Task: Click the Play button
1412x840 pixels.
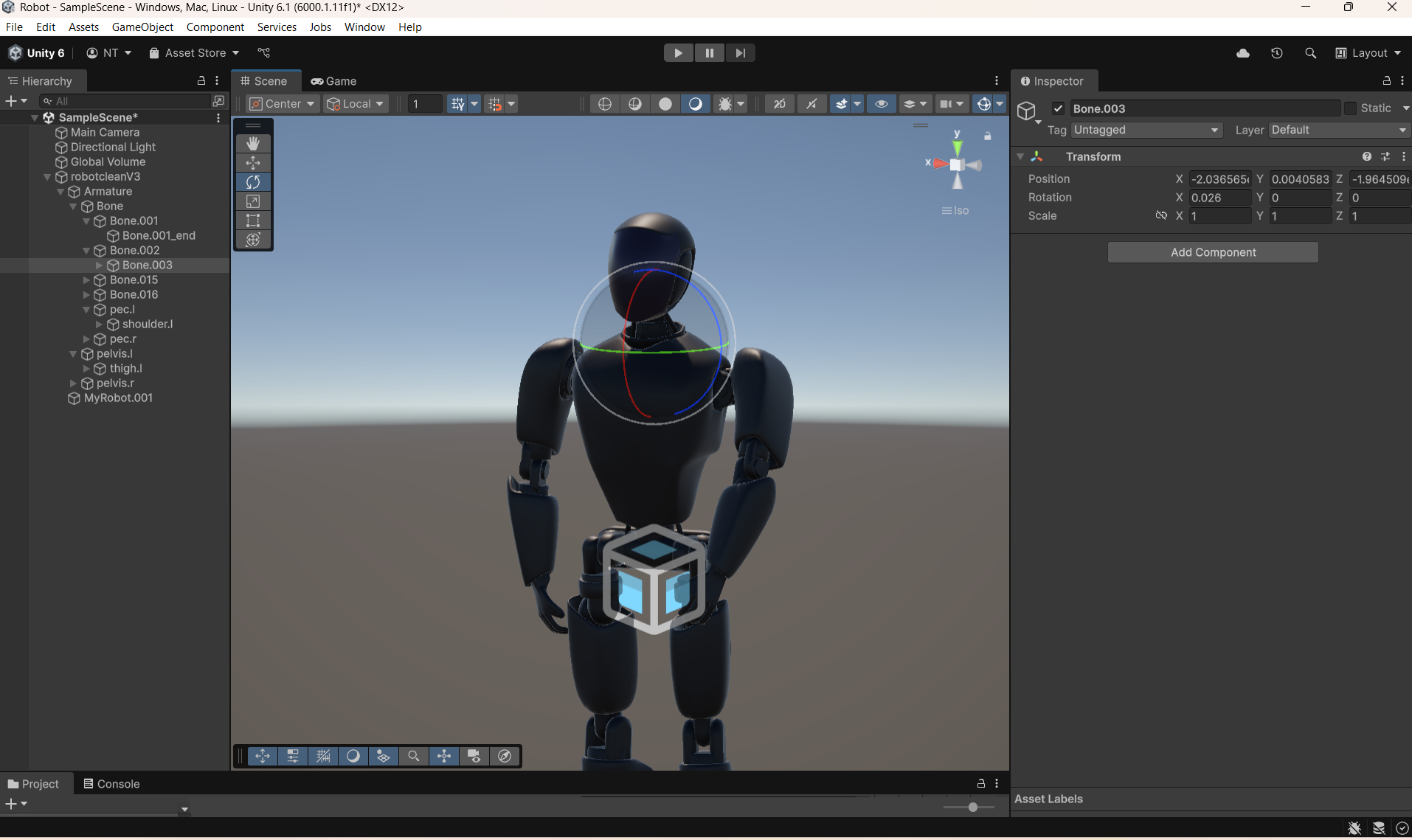Action: (678, 53)
